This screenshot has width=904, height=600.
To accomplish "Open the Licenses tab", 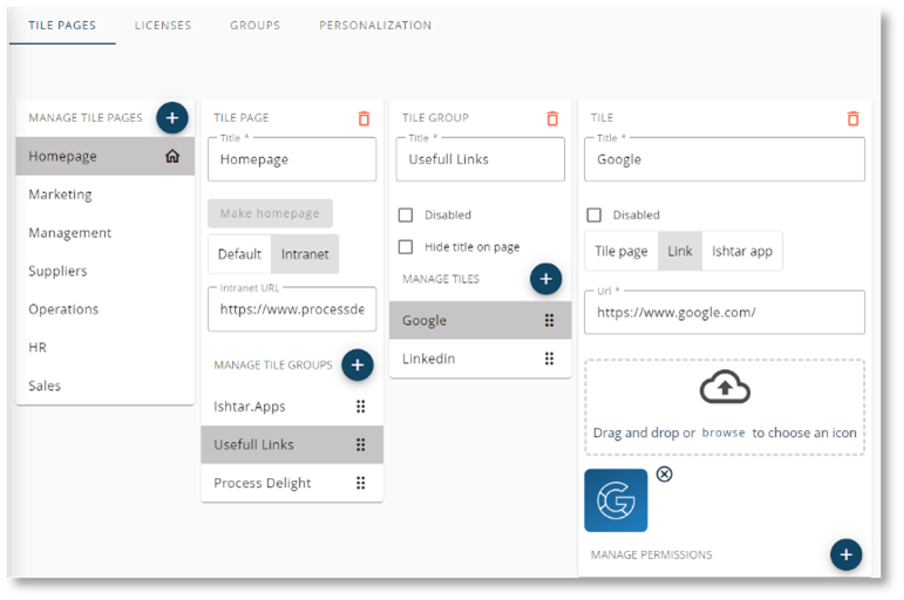I will point(163,25).
